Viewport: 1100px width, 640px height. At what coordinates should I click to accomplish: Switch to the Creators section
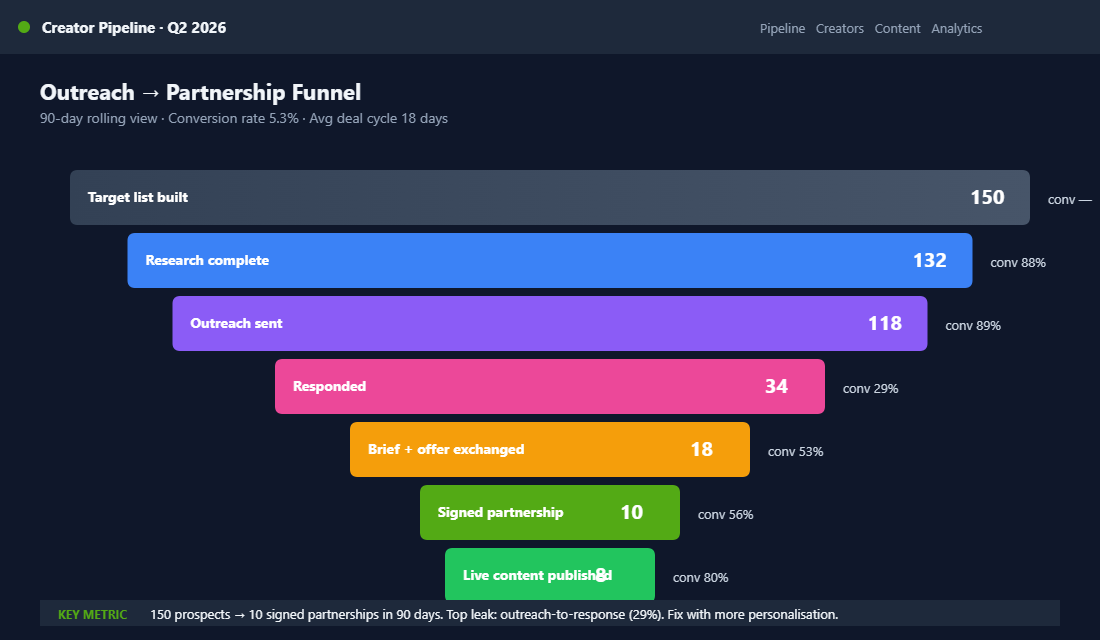839,28
